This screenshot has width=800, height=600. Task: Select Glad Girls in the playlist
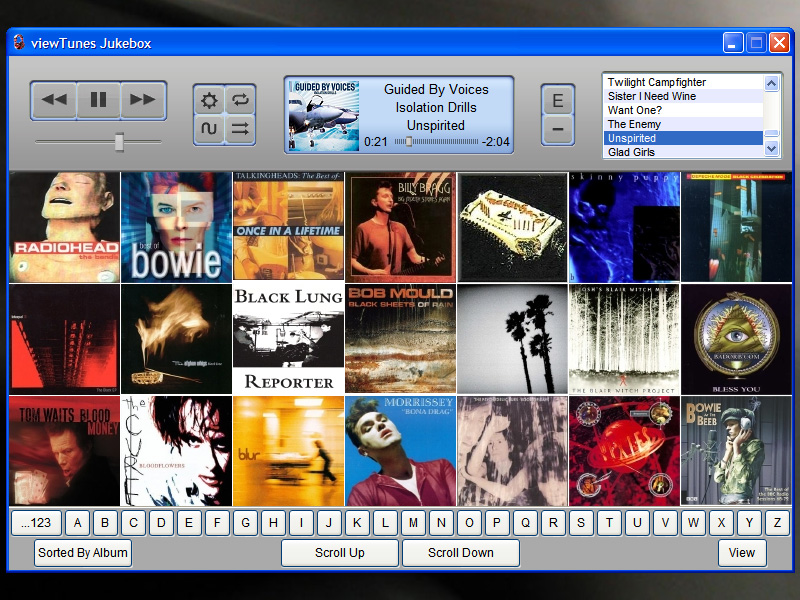point(683,152)
